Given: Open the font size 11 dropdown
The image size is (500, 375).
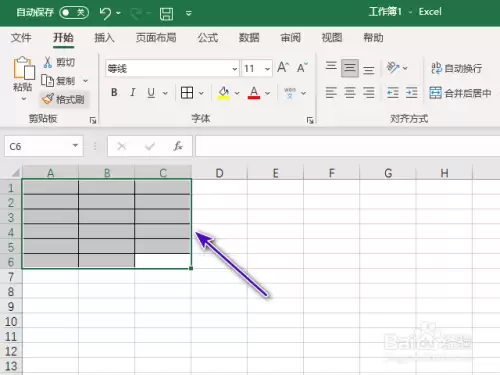Looking at the screenshot, I should coord(267,69).
